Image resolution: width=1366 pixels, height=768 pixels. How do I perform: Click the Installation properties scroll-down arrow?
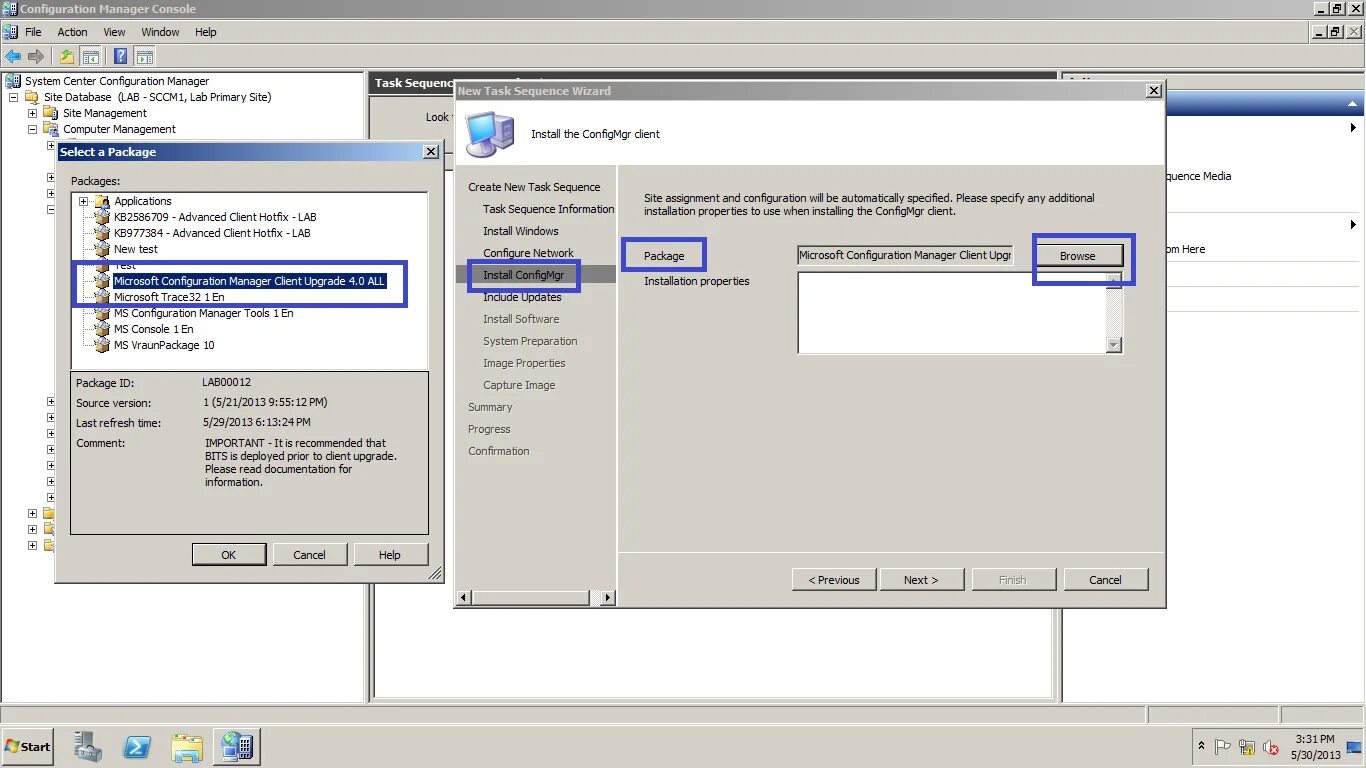click(x=1114, y=345)
